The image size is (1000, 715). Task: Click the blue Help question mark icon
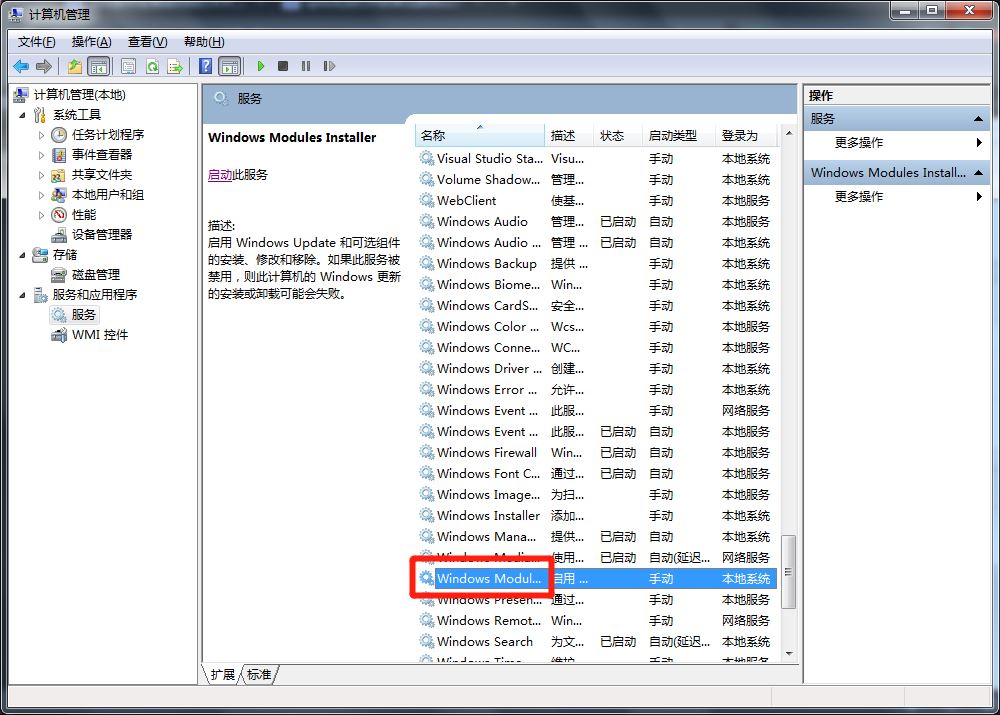pyautogui.click(x=205, y=66)
